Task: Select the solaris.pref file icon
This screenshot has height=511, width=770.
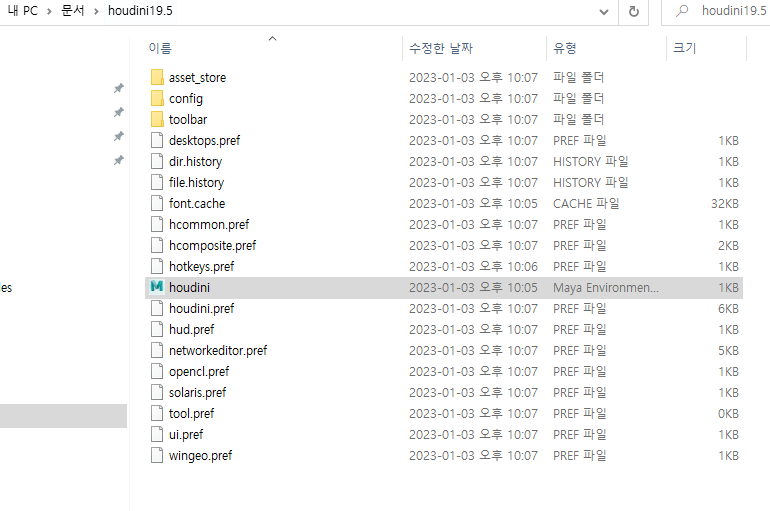Action: point(157,393)
